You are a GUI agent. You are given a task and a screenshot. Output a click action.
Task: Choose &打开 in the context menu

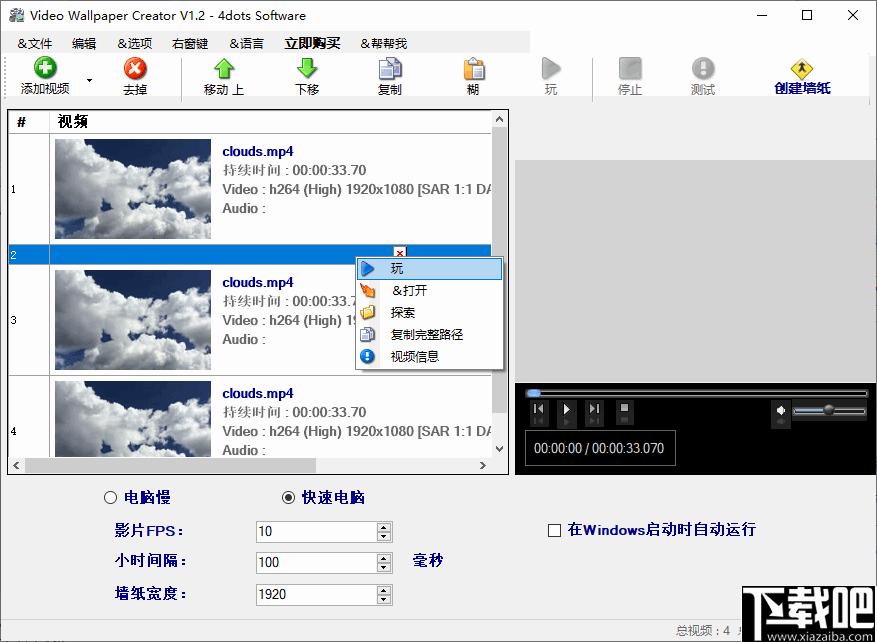click(429, 291)
